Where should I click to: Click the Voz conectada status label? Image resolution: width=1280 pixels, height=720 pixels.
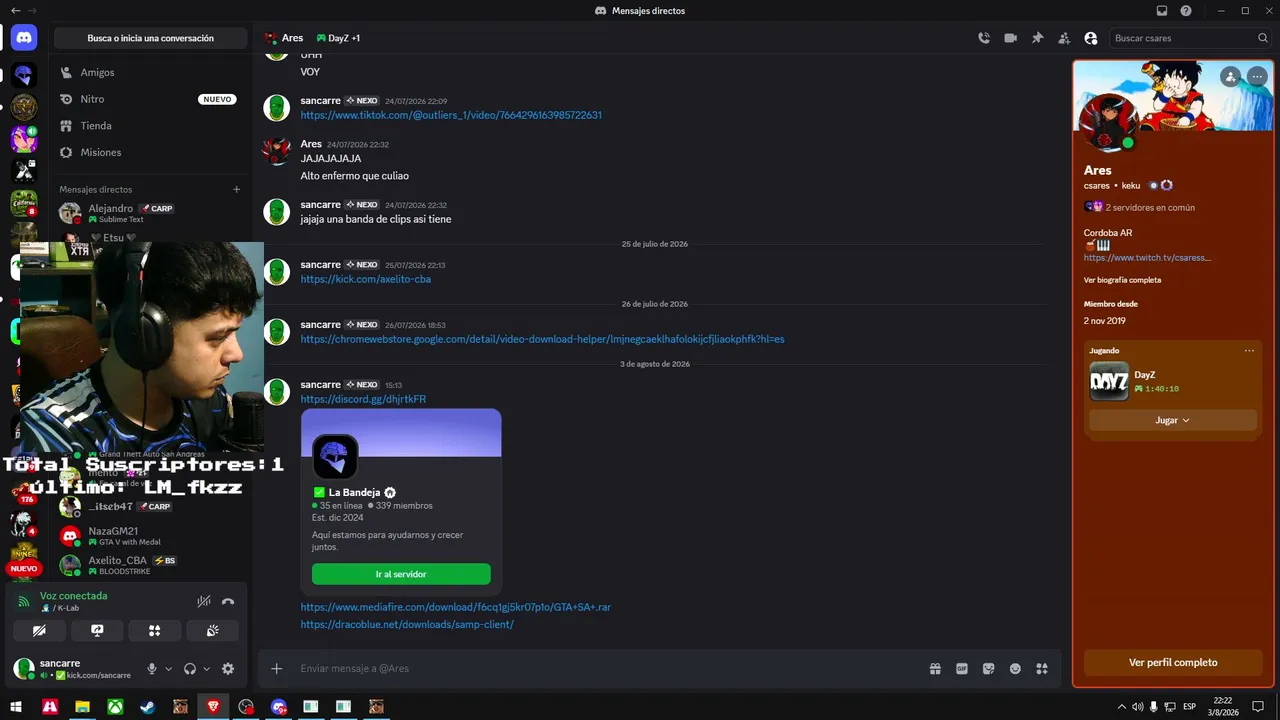(x=74, y=596)
